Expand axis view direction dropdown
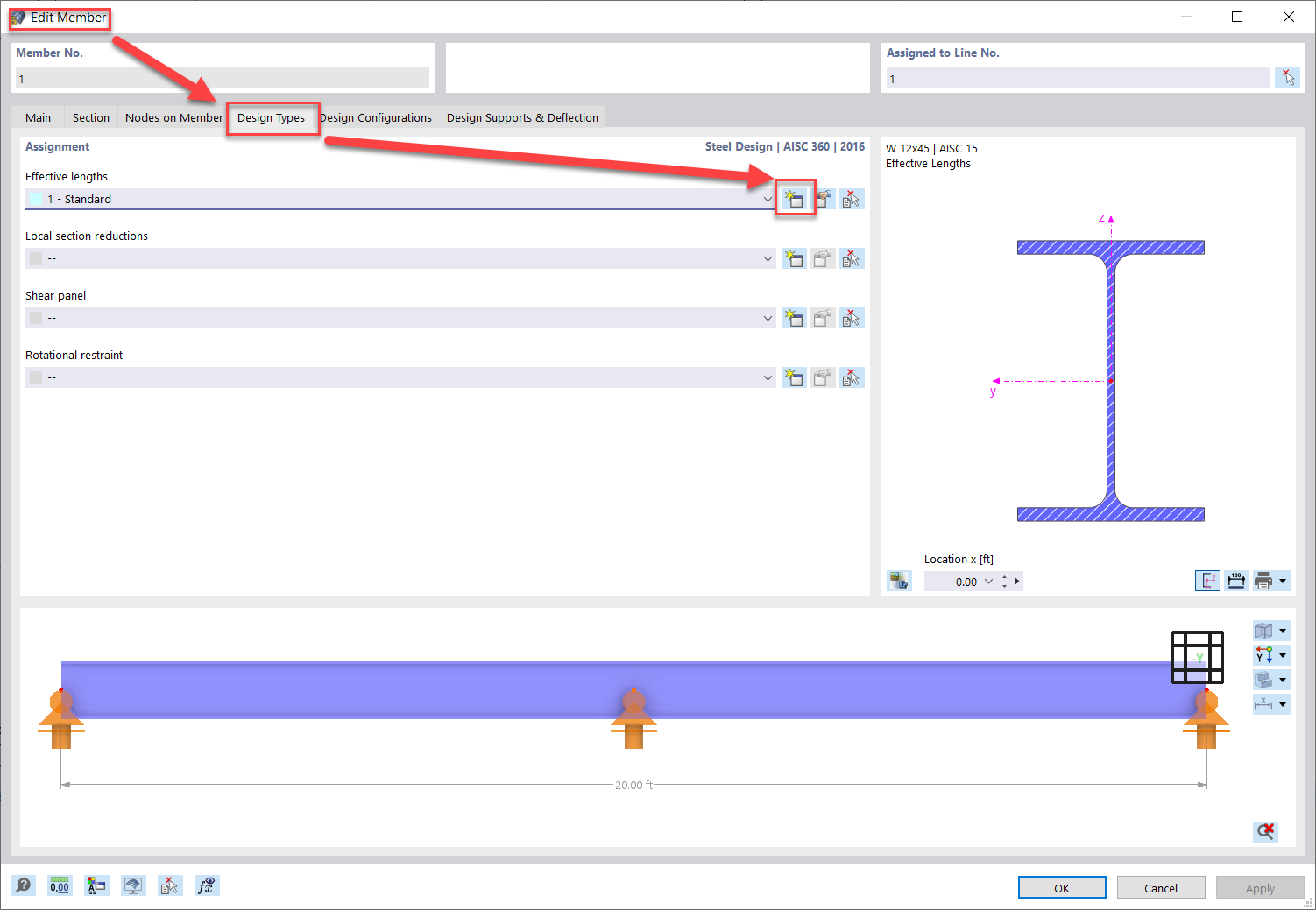 [x=1283, y=655]
